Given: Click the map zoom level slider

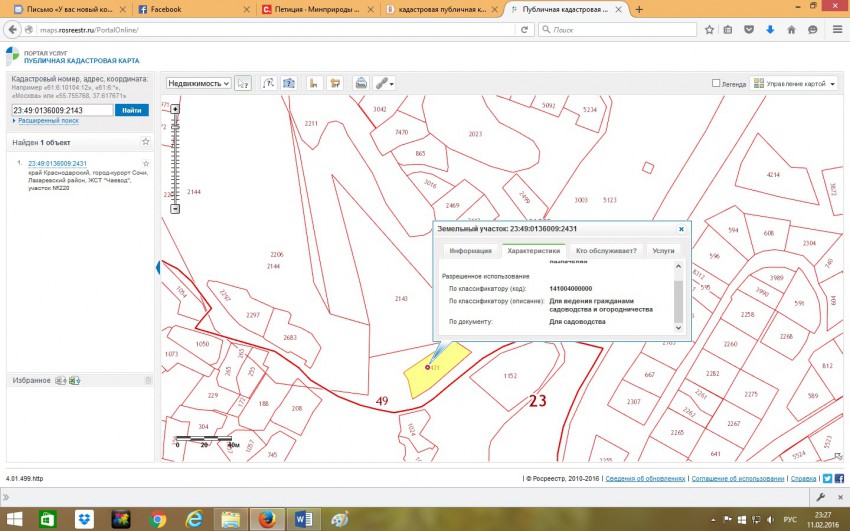Looking at the screenshot, I should [x=175, y=160].
